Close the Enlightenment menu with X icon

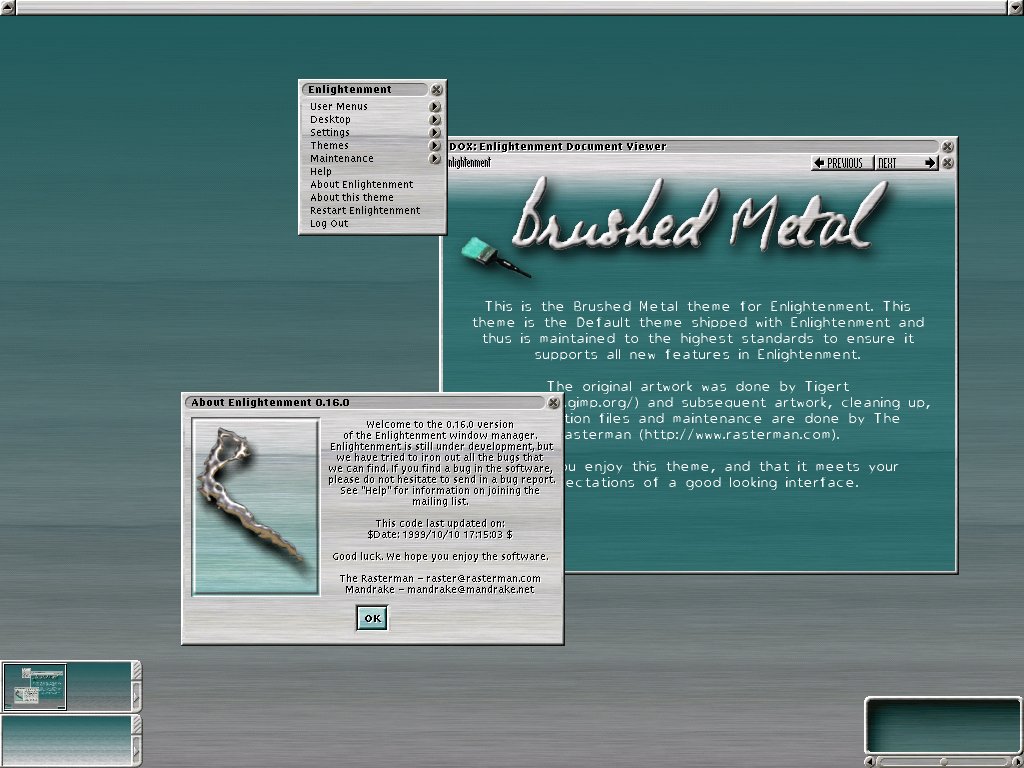point(437,89)
